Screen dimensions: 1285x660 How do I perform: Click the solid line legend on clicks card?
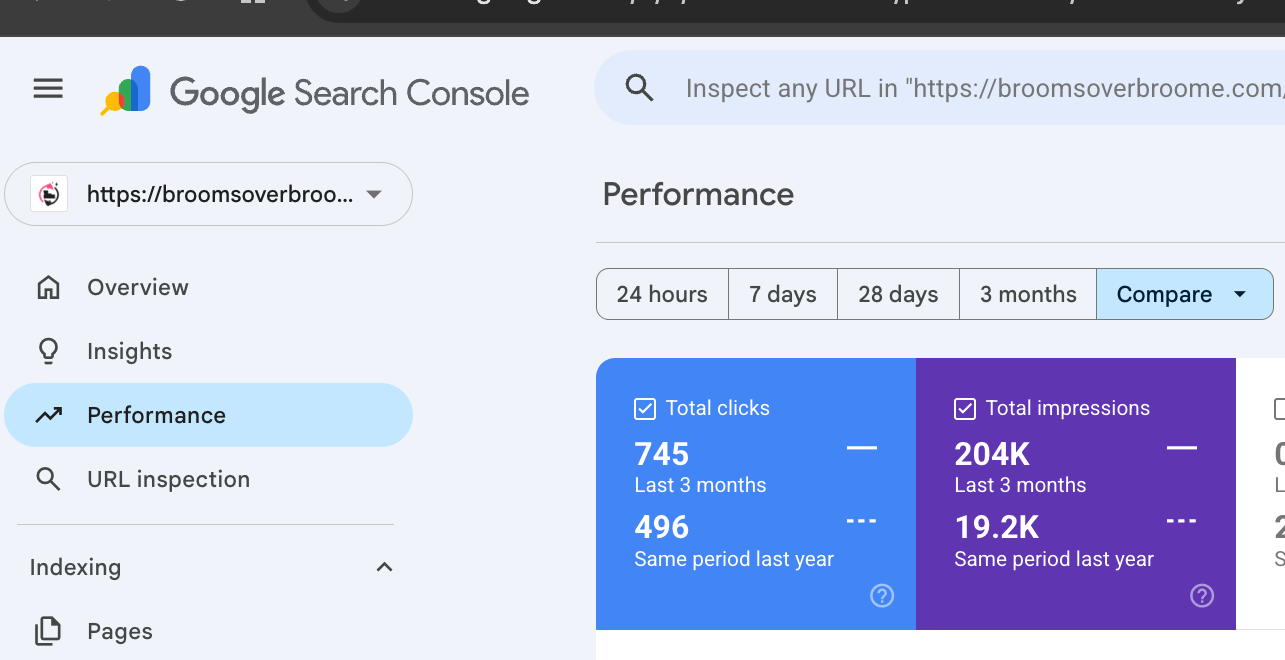coord(862,448)
